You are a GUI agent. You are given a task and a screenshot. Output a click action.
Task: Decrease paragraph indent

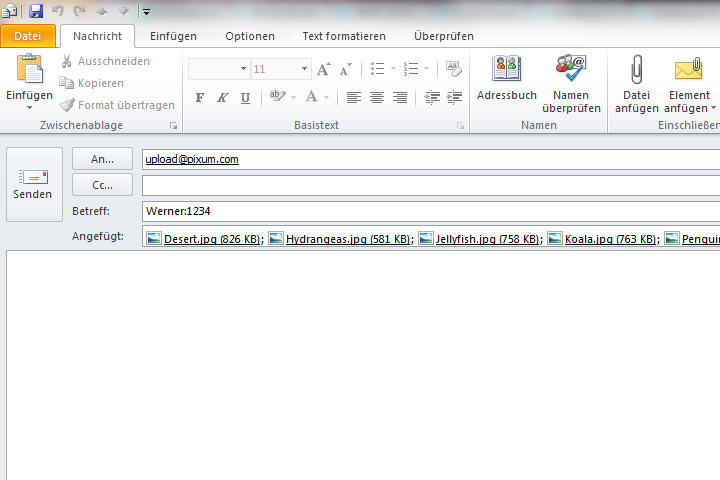(x=432, y=97)
